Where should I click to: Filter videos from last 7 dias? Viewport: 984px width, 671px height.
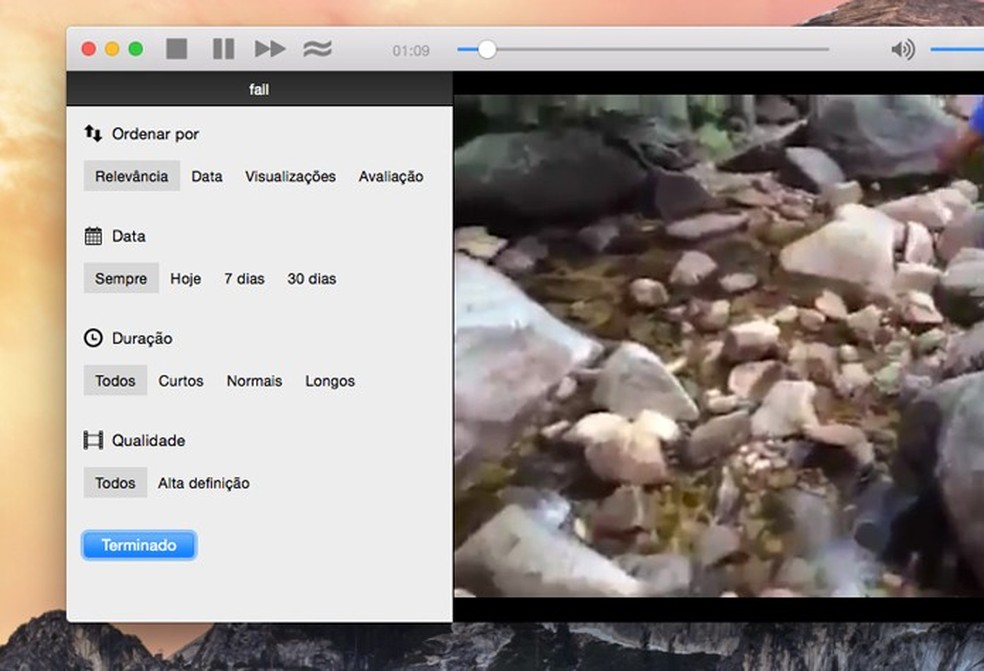(244, 279)
